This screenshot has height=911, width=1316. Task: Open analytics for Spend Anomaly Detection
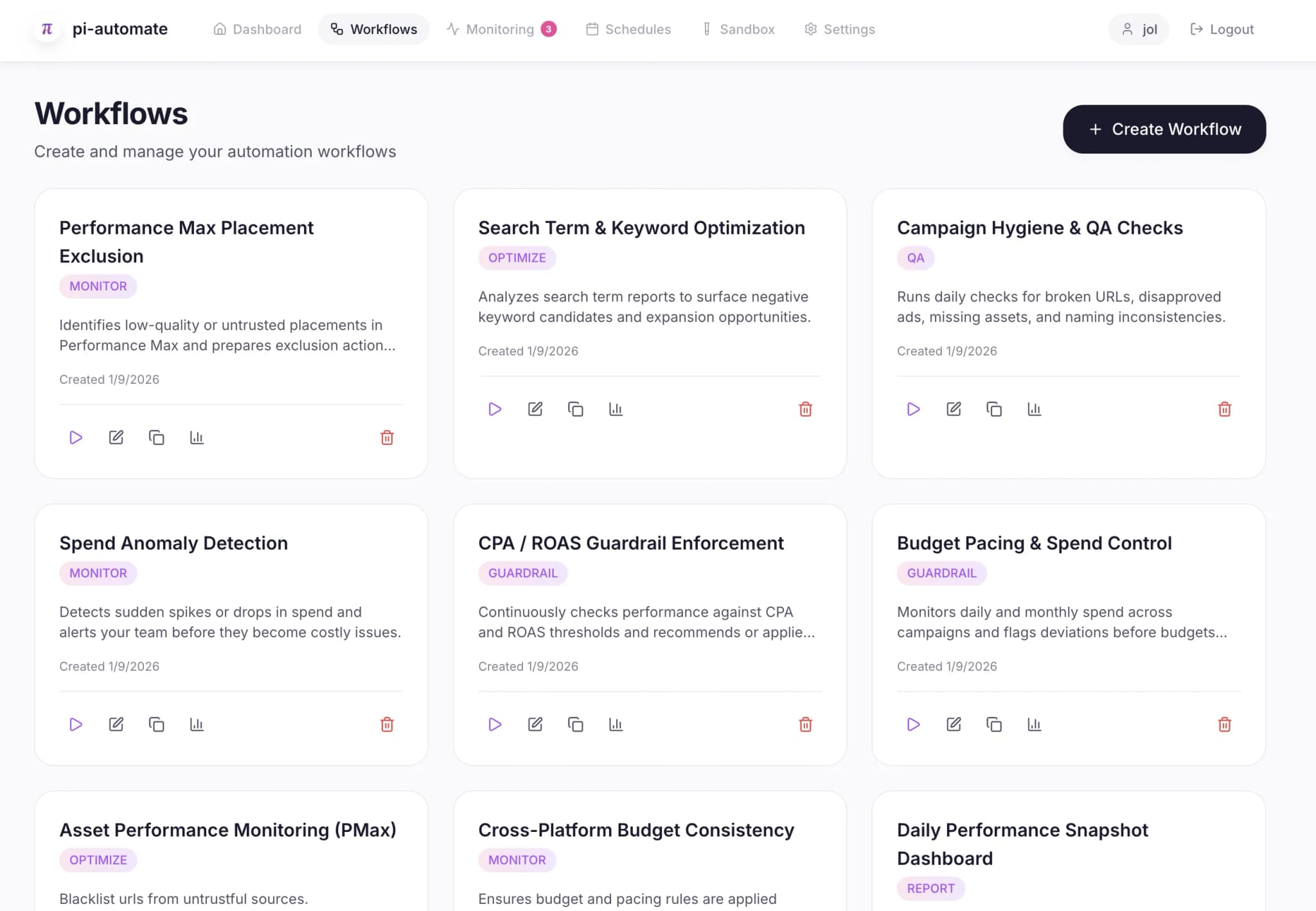[x=197, y=724]
